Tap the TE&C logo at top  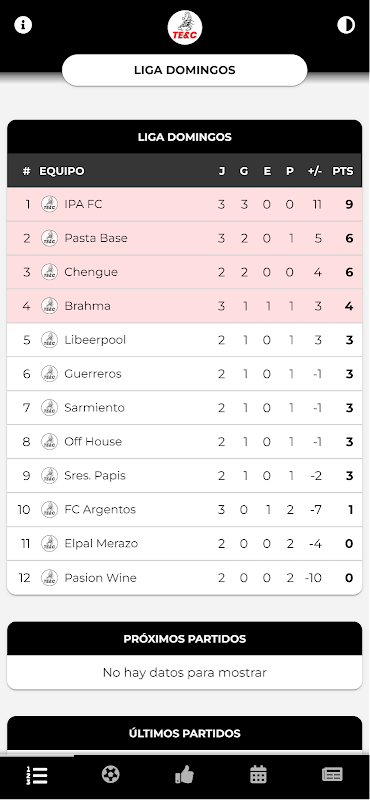pos(185,28)
